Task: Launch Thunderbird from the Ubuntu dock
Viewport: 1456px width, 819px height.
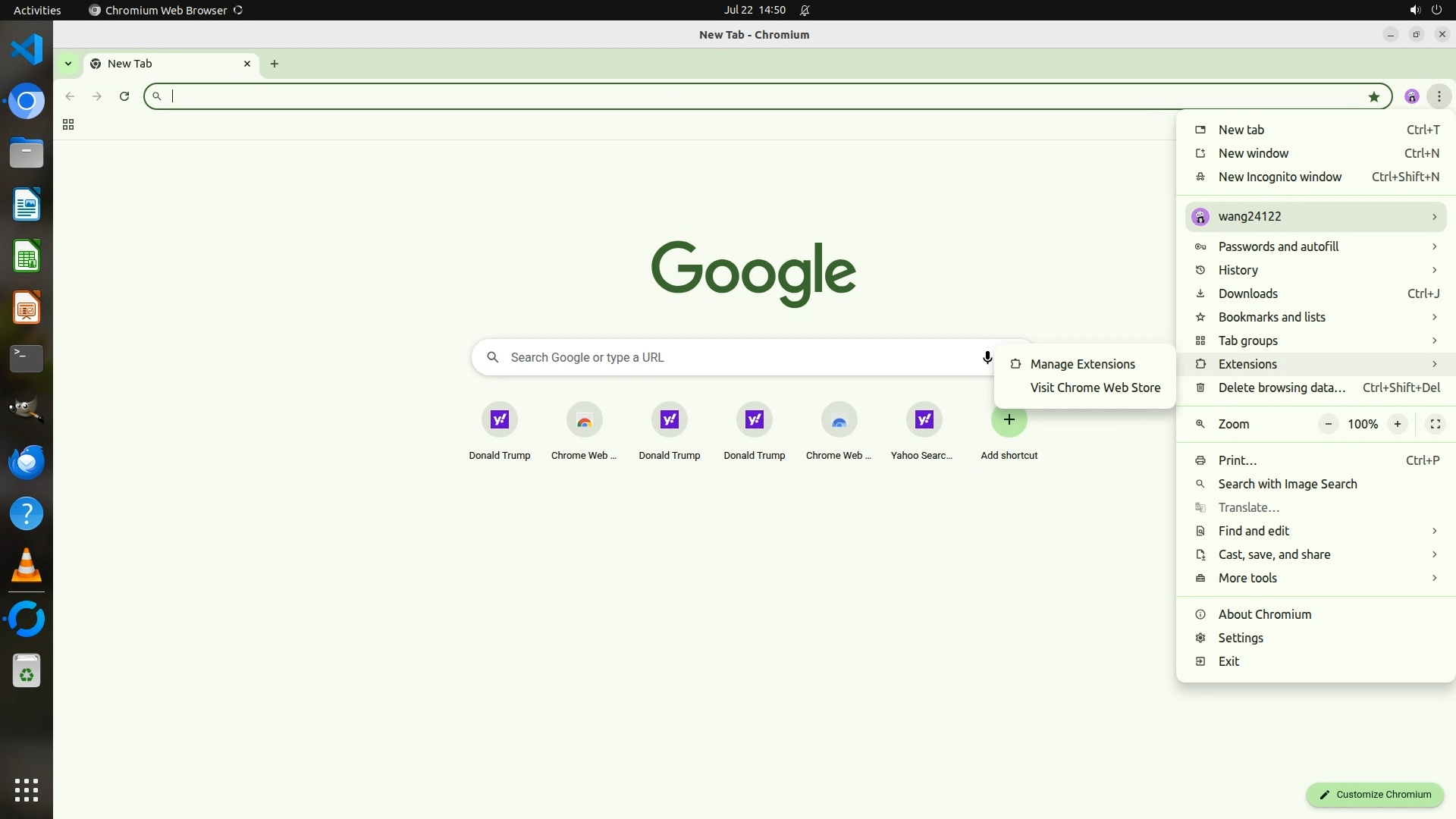Action: tap(27, 462)
